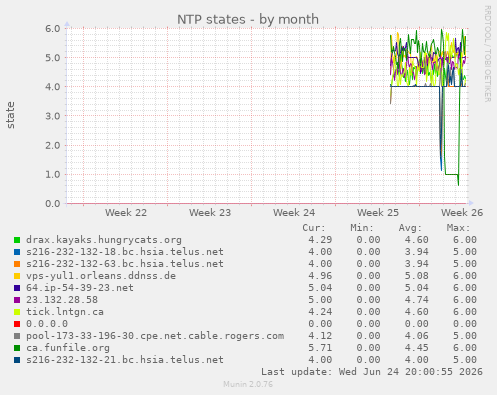Click the Avg: column header

[x=410, y=228]
